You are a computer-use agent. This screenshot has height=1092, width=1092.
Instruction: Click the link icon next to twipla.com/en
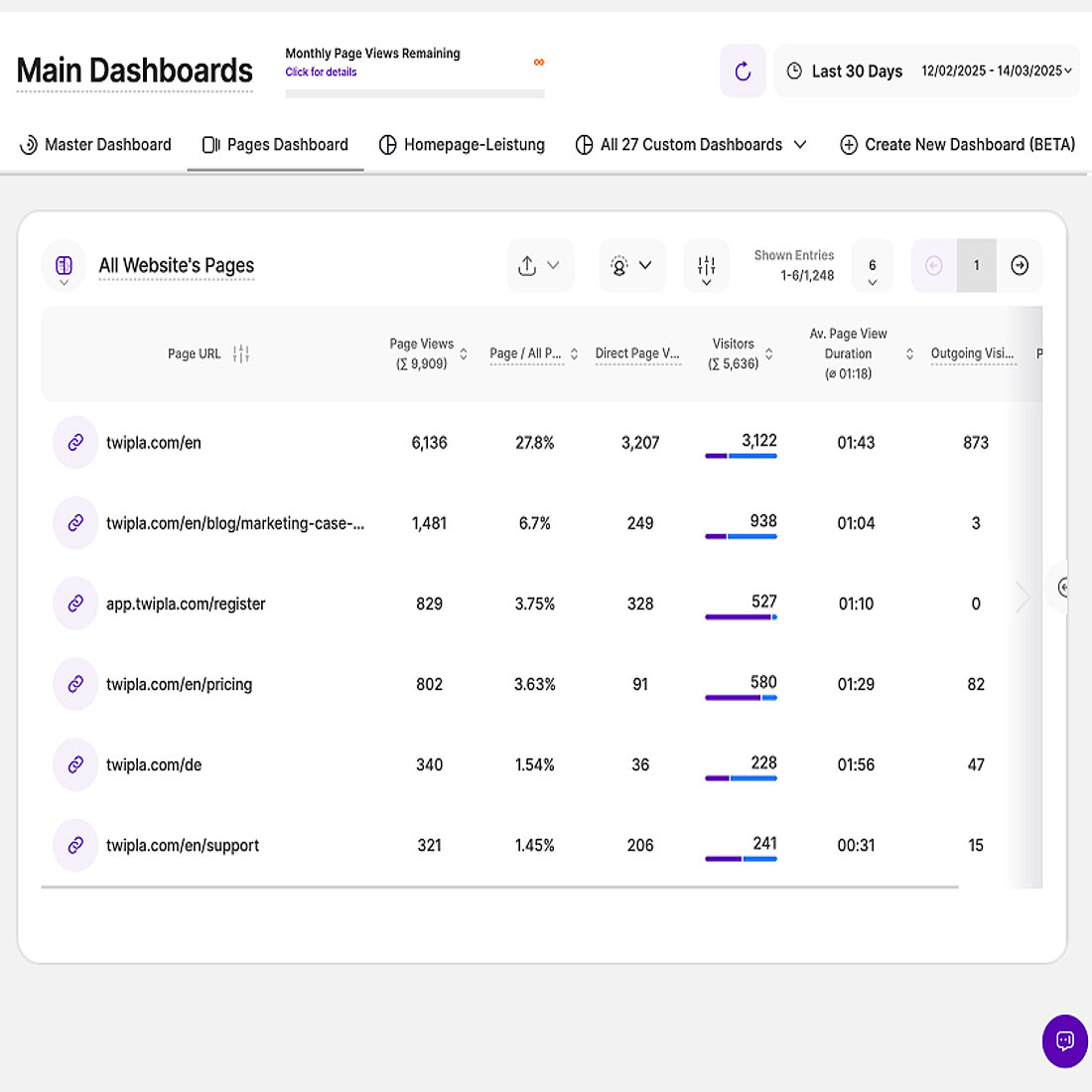(74, 442)
